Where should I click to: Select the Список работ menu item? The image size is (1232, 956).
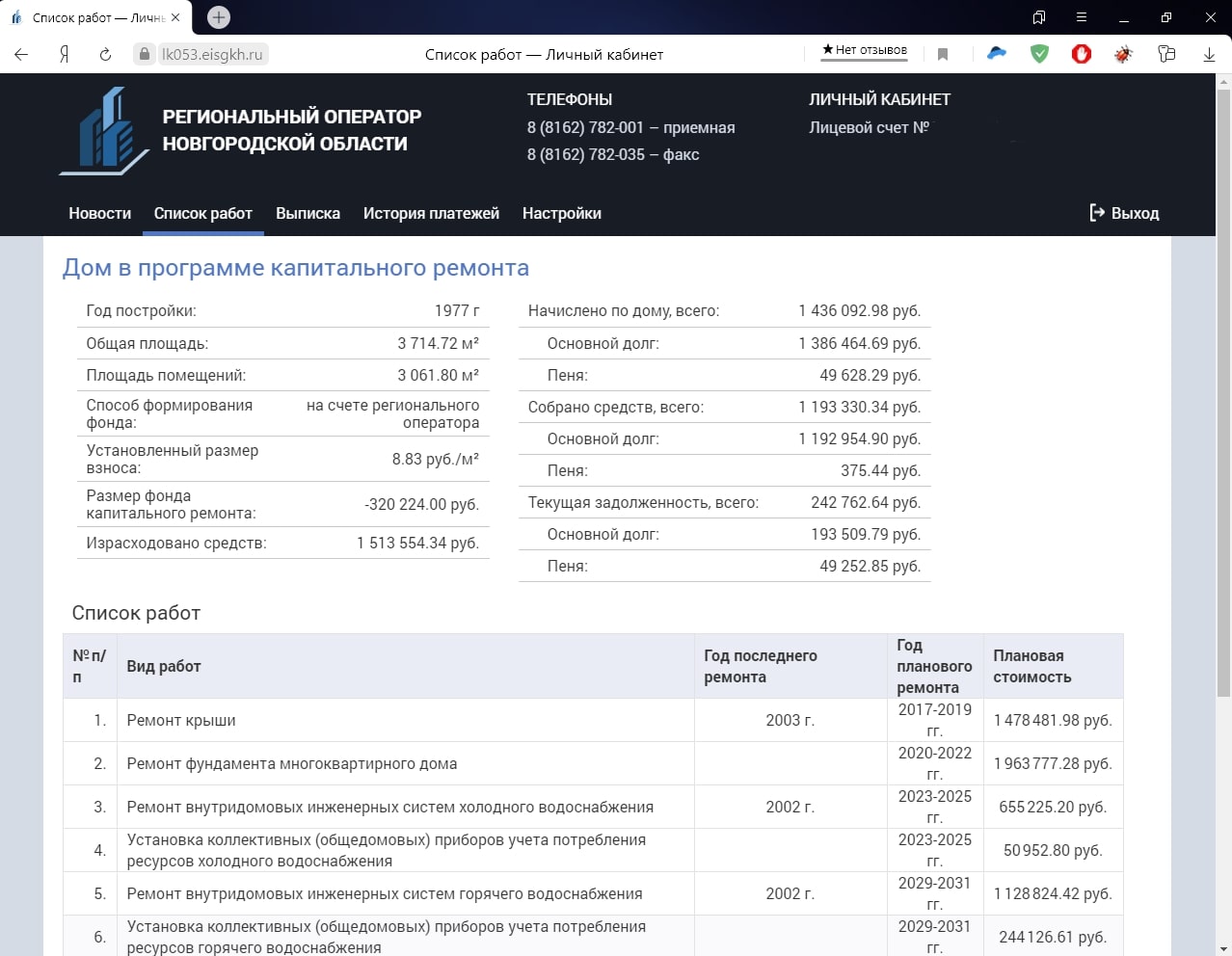(203, 213)
